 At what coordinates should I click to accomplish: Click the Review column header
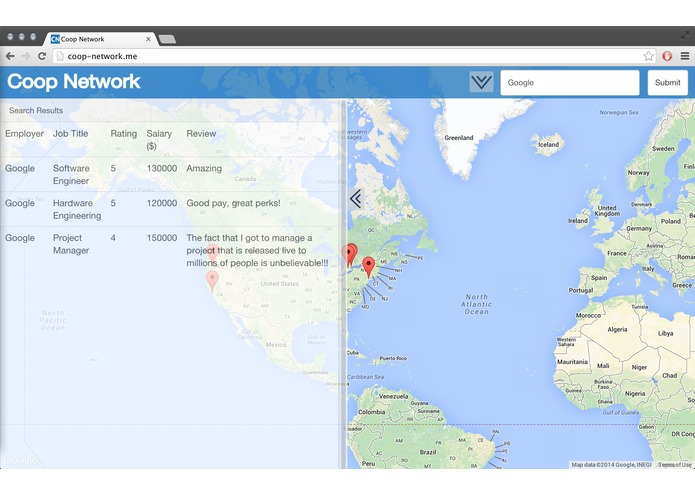point(201,133)
